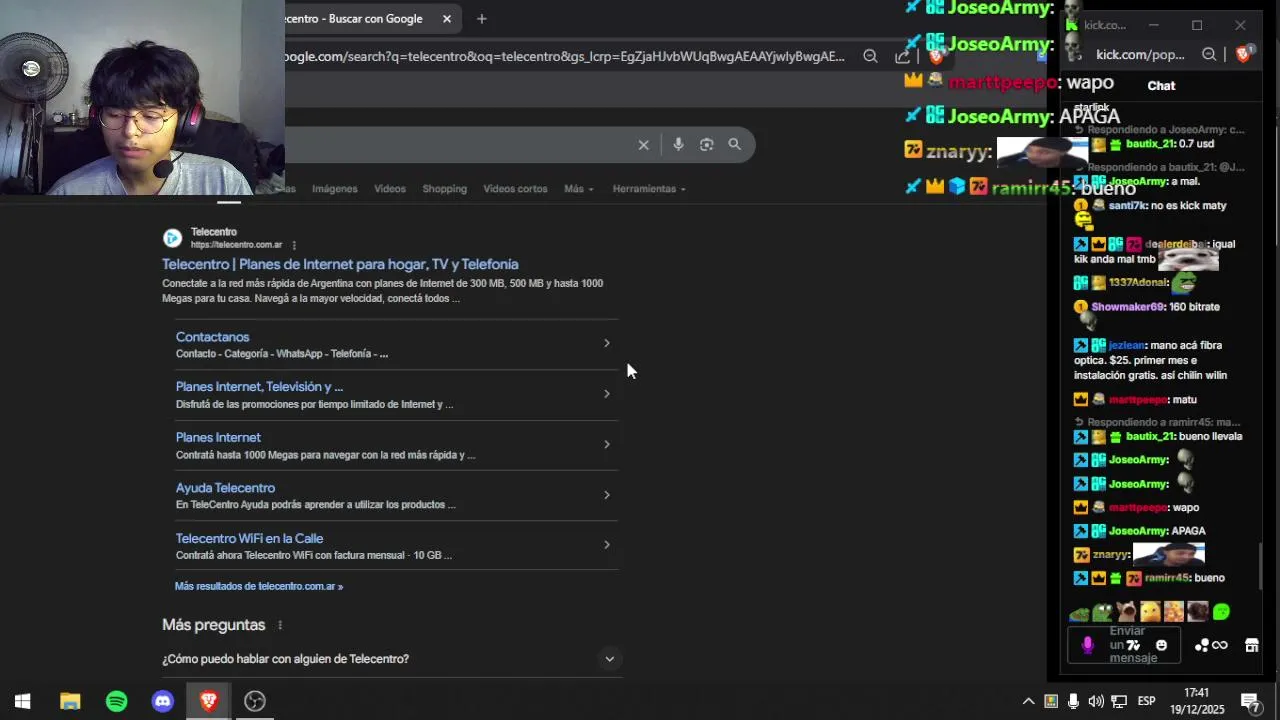Open the Planes Internet sitelink
The height and width of the screenshot is (720, 1280).
(x=218, y=437)
